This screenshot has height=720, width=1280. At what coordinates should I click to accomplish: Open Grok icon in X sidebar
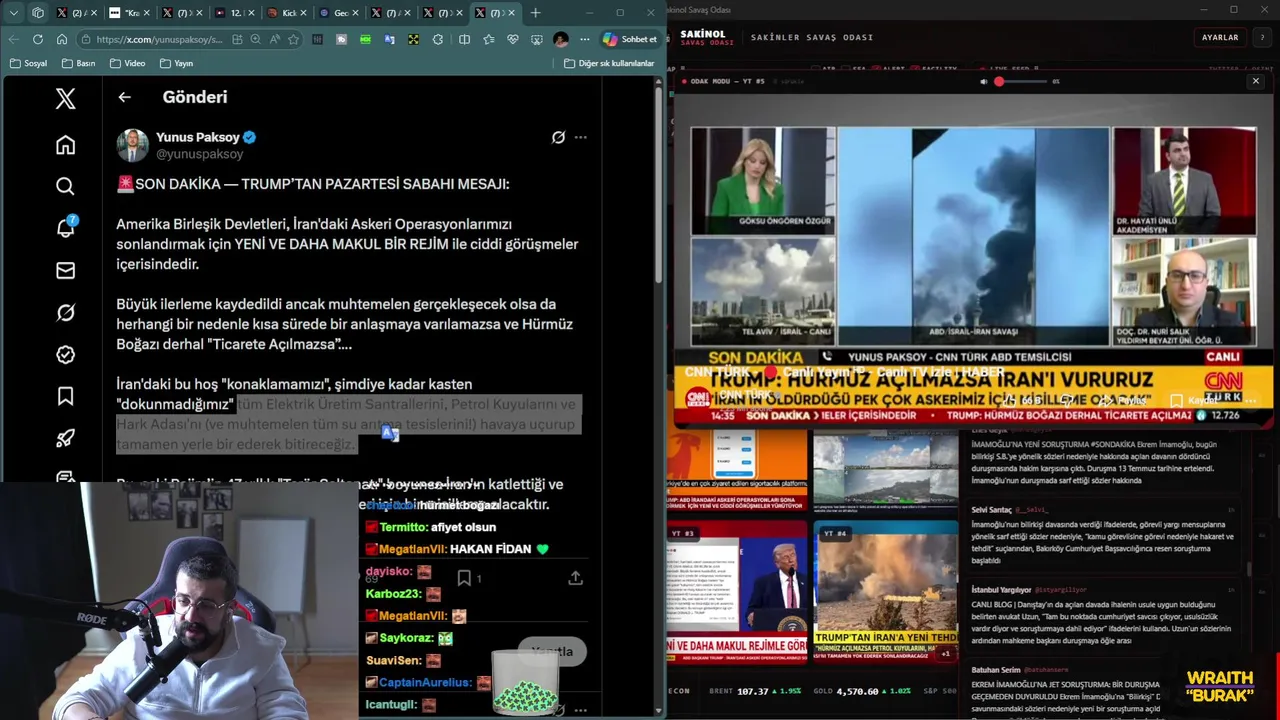point(65,313)
